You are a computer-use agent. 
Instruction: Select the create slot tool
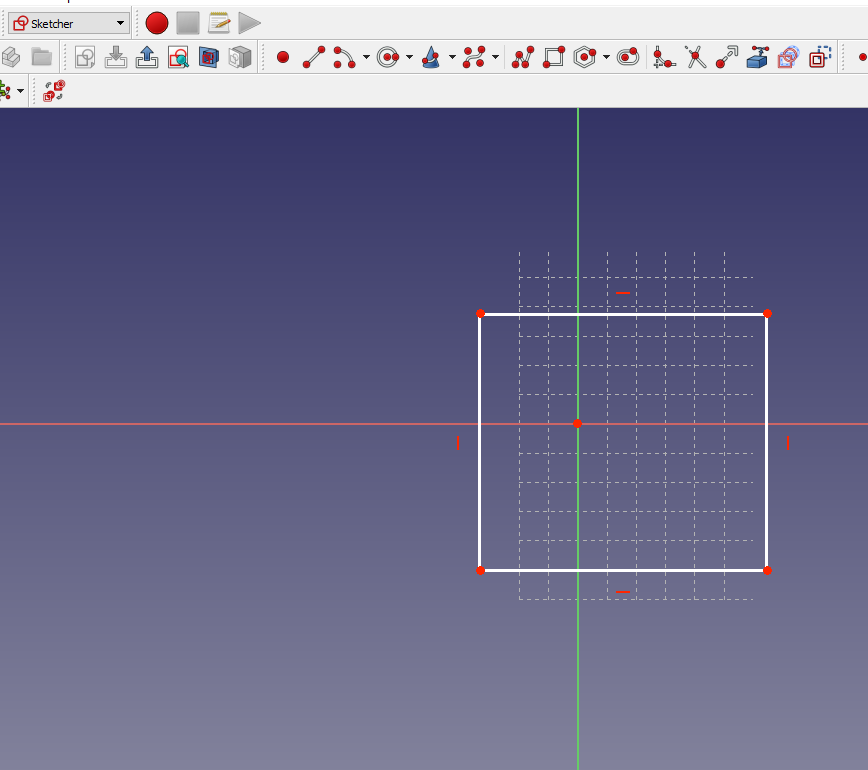[628, 57]
